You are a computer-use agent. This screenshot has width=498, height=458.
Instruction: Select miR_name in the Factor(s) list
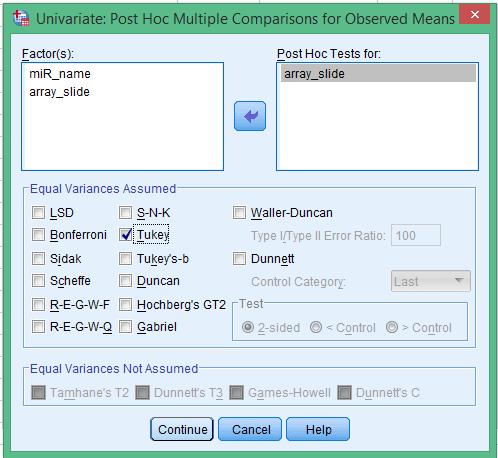60,74
